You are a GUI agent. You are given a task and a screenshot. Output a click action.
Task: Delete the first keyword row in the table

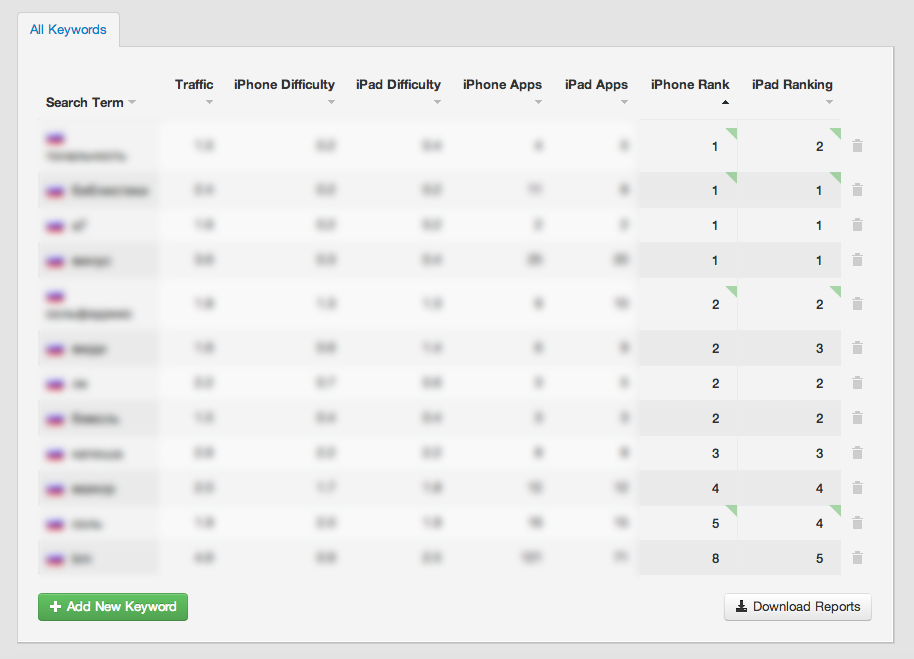click(857, 146)
